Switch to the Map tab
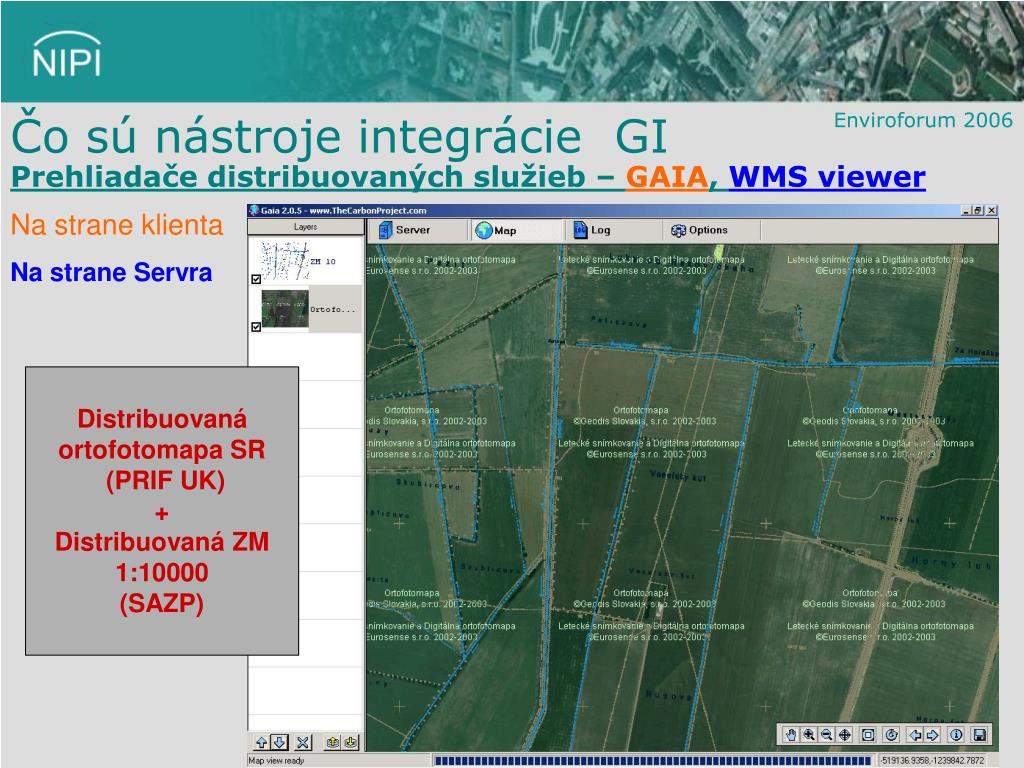Viewport: 1024px width, 768px height. [x=516, y=230]
